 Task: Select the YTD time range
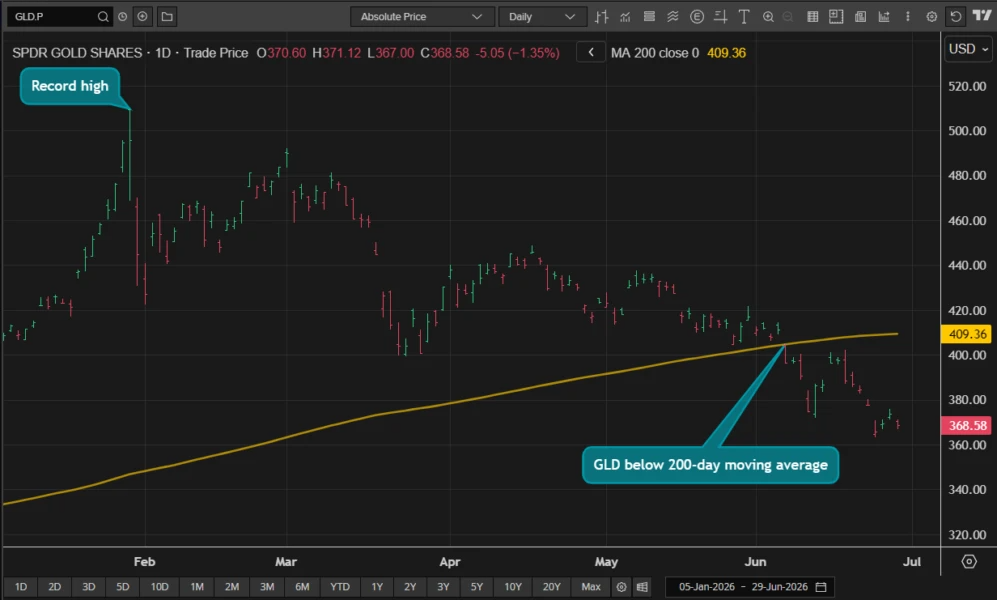(340, 587)
